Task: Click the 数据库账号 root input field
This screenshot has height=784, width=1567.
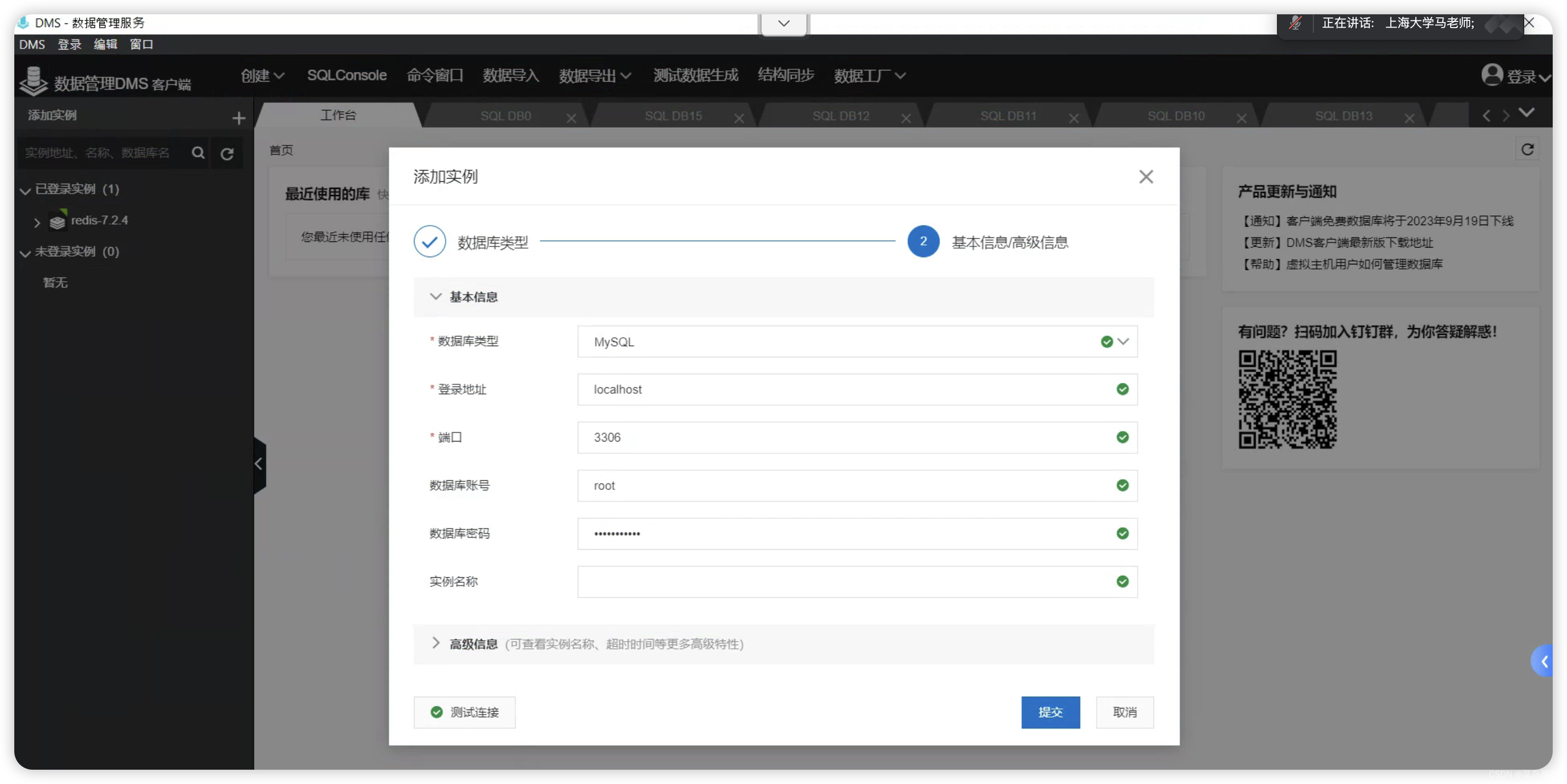Action: [x=856, y=485]
